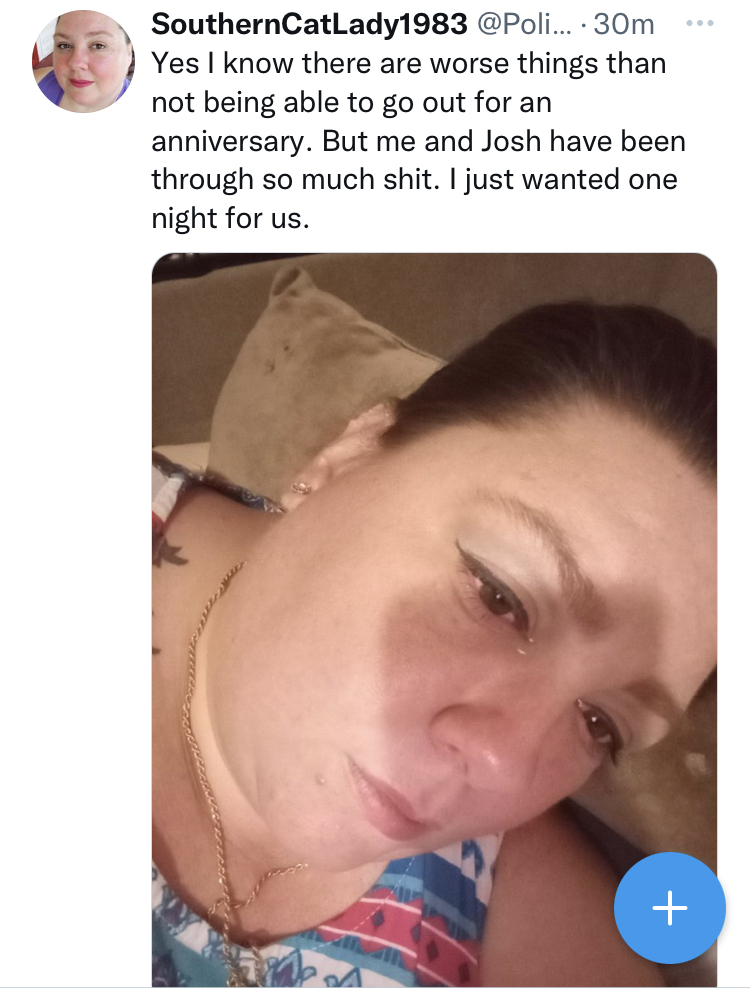The image size is (750, 988).
Task: Open SouthernCatLady1983's profile avatar
Action: [x=83, y=61]
